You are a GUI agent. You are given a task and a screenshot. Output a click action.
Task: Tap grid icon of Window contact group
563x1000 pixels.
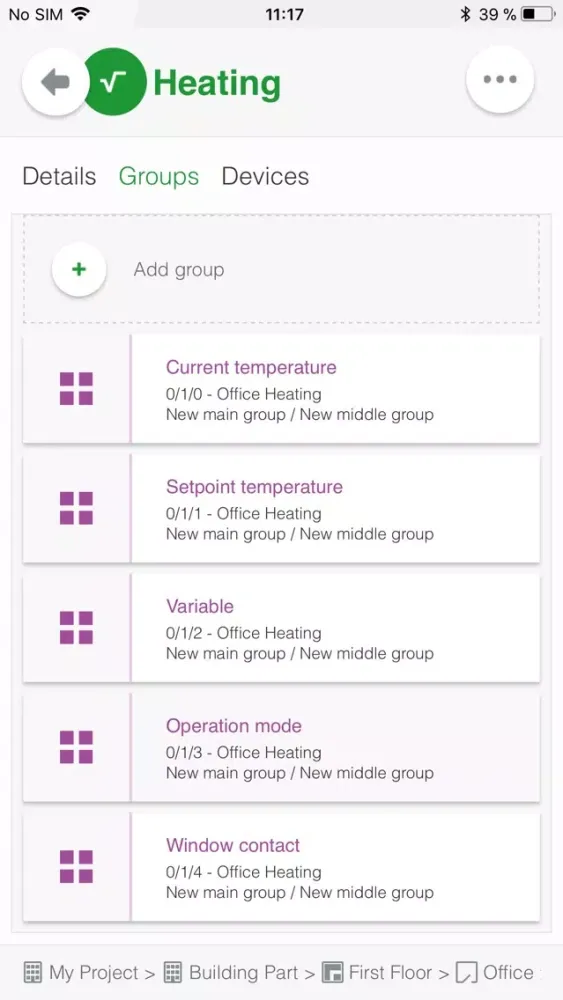click(77, 867)
